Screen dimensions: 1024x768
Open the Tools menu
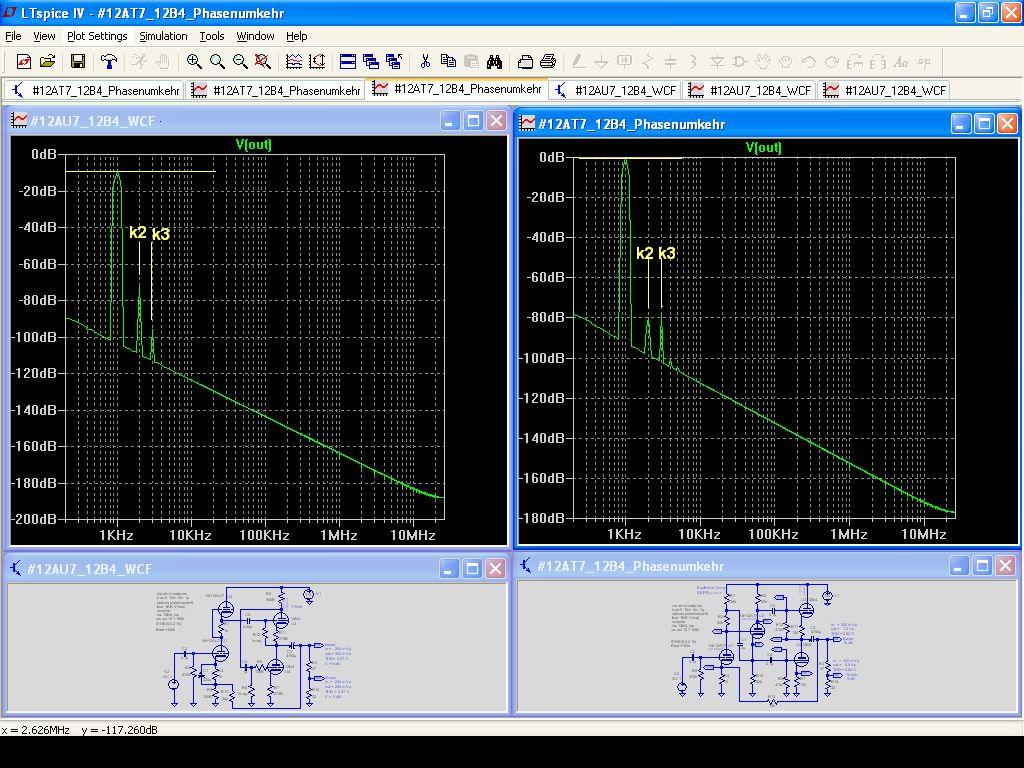(212, 36)
